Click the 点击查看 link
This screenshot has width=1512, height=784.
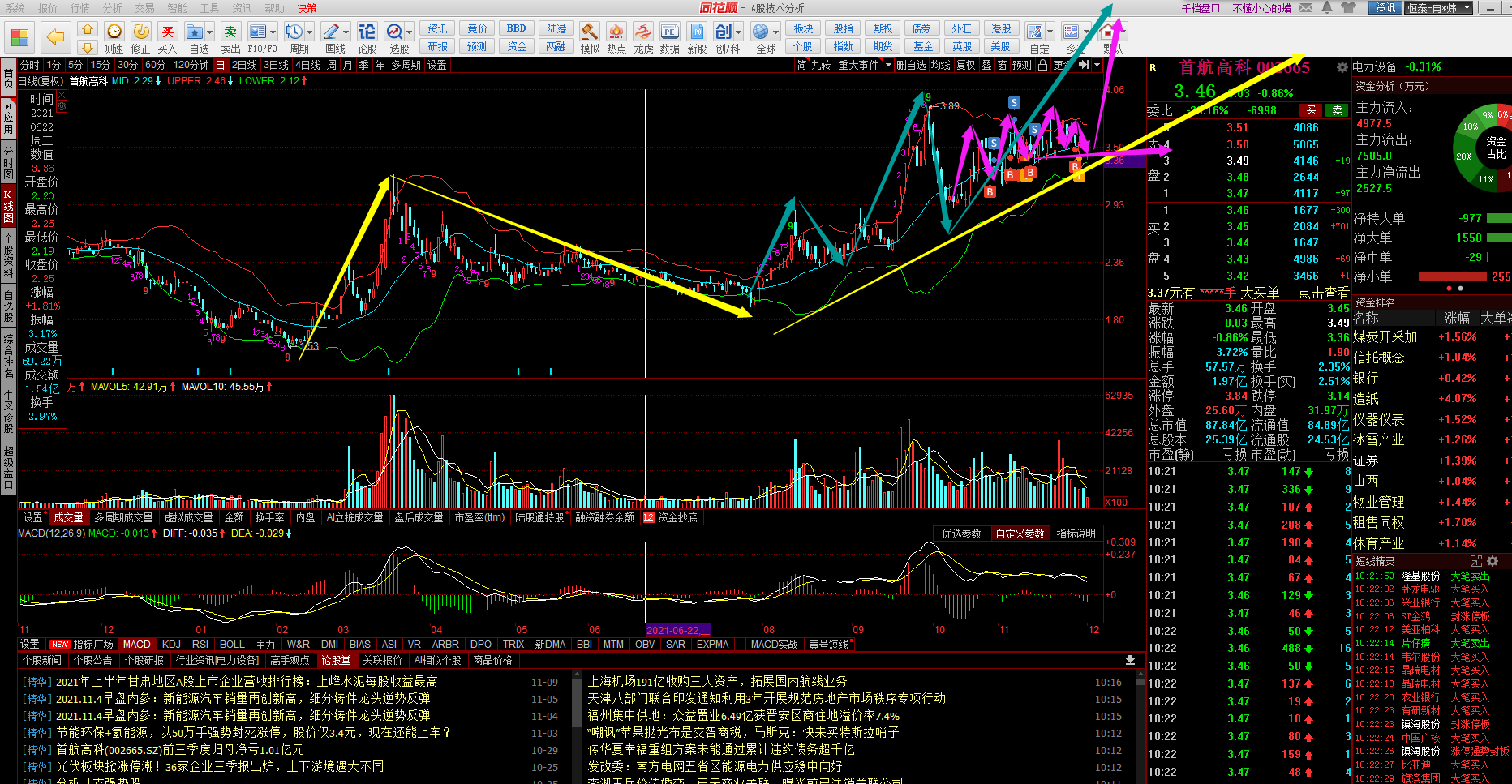tap(1324, 293)
